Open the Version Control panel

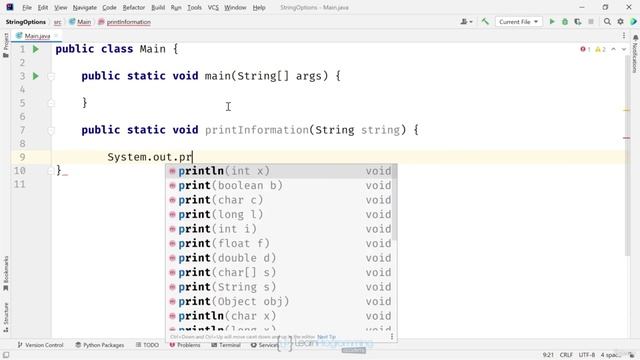click(40, 345)
